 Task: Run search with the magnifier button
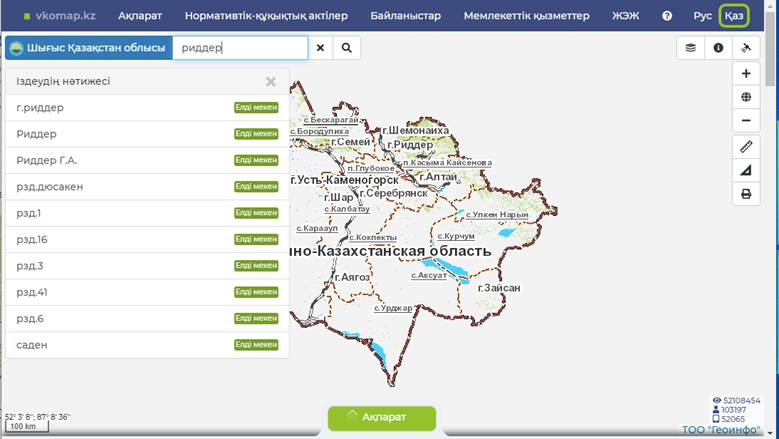point(347,48)
